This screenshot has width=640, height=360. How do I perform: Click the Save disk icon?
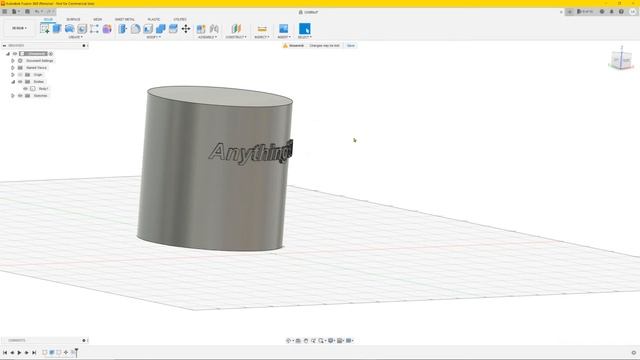coord(27,12)
